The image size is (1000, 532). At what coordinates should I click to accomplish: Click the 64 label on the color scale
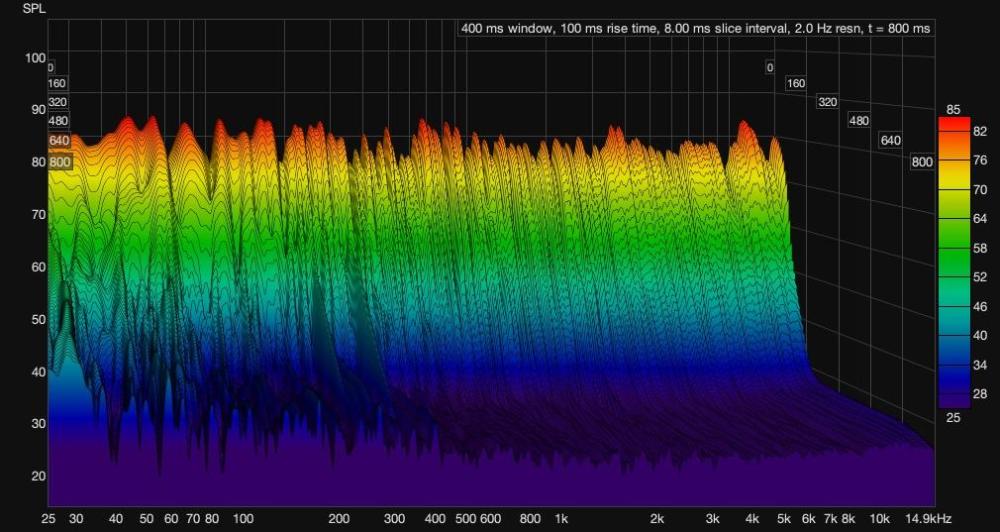(980, 219)
